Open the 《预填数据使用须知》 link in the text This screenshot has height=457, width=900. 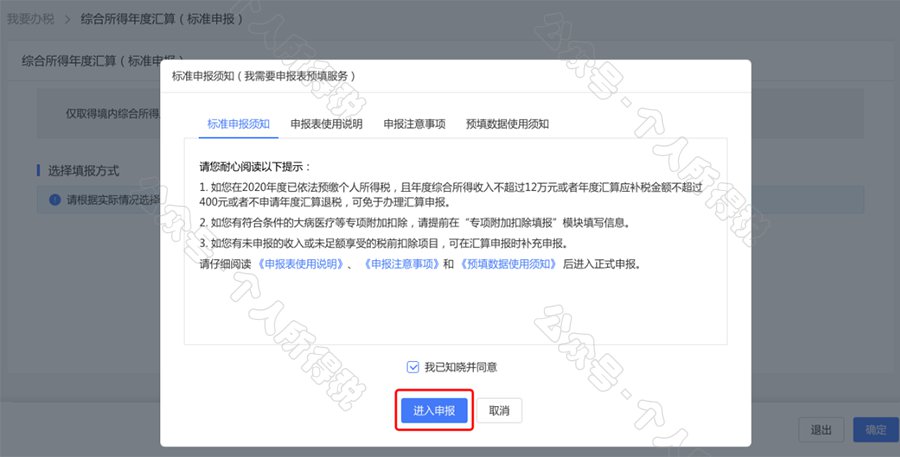pyautogui.click(x=508, y=265)
